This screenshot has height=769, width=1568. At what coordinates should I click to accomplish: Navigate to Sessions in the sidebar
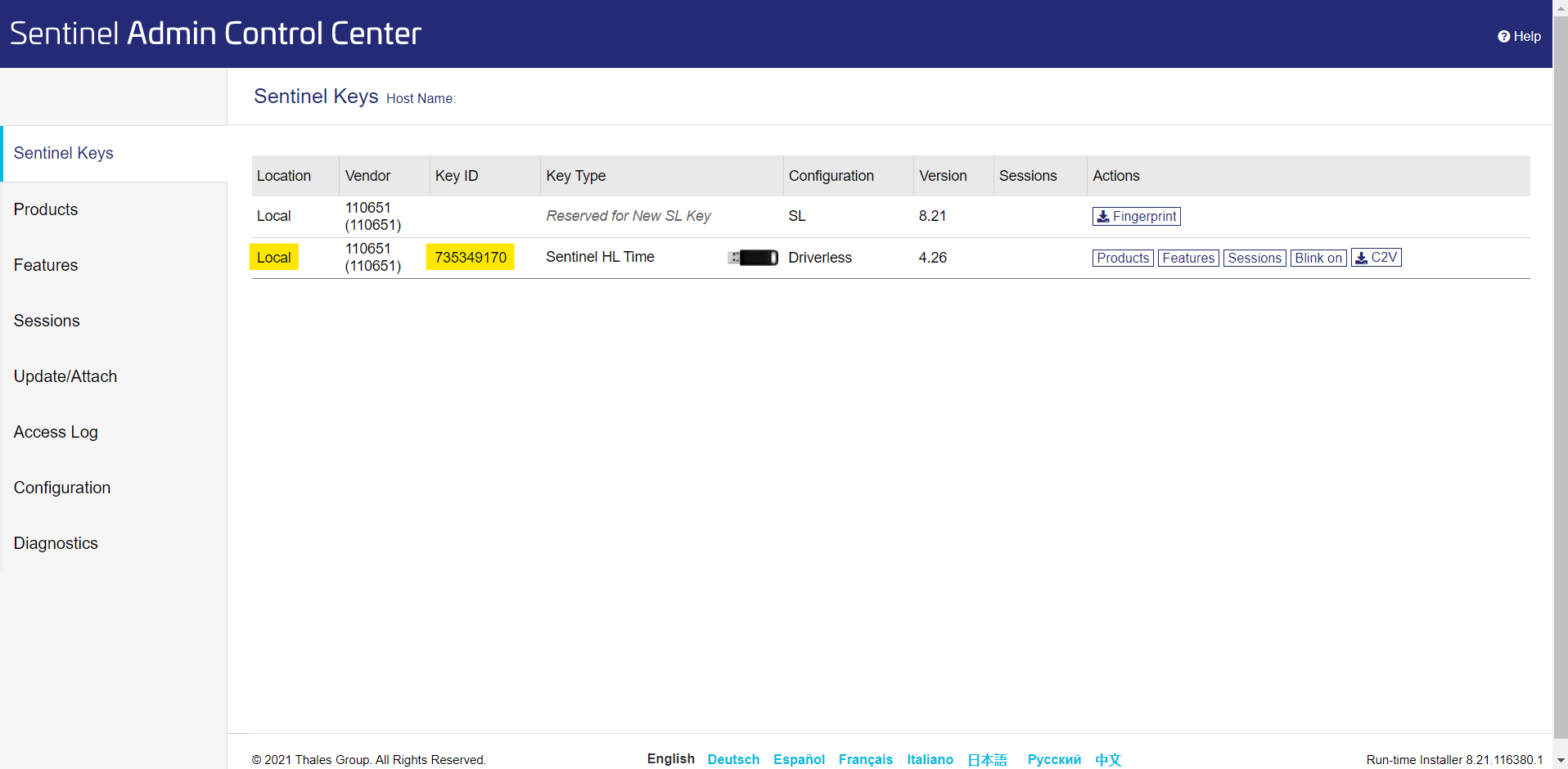click(47, 321)
